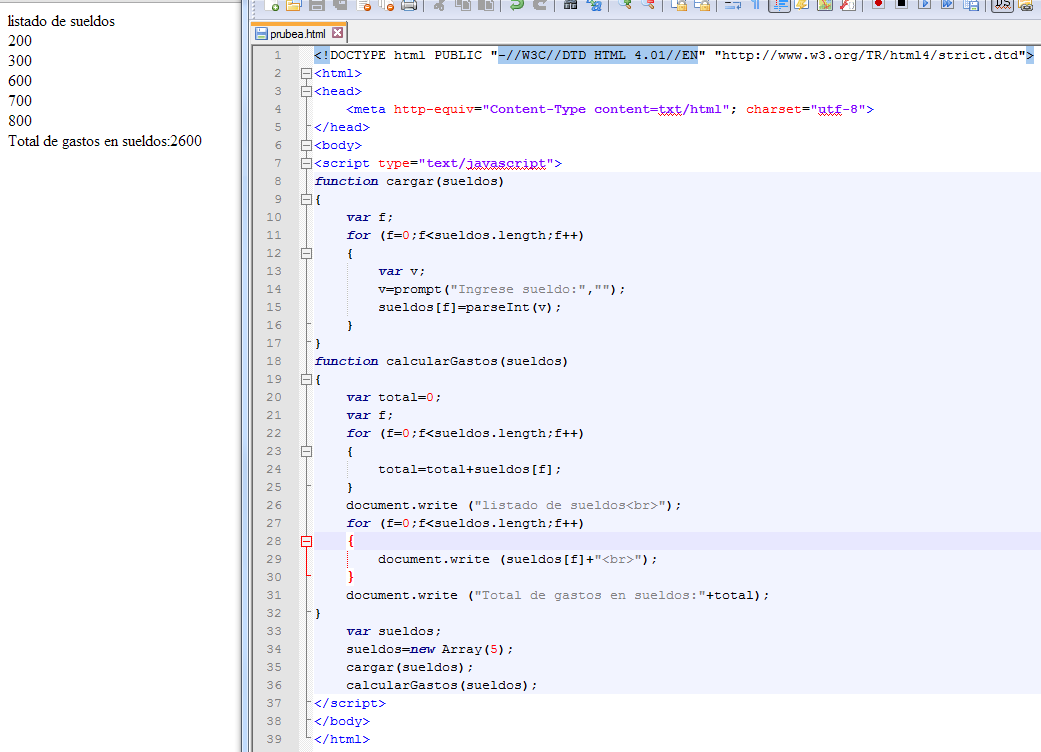The width and height of the screenshot is (1041, 752).
Task: Click line number 1 in the margin
Action: tap(278, 56)
